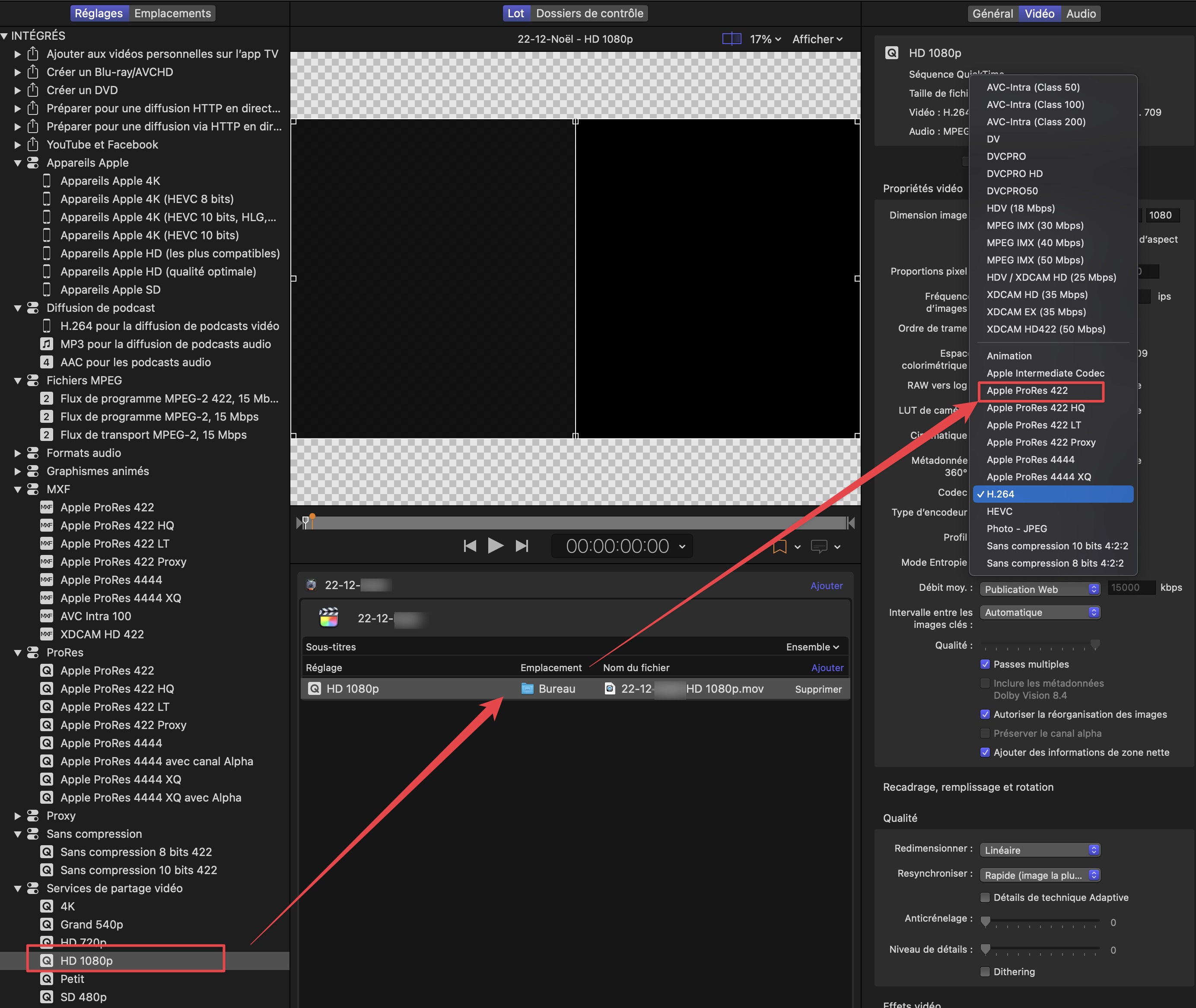This screenshot has height=1008, width=1196.
Task: Toggle Autoriser la réorganisation des images
Action: (x=985, y=714)
